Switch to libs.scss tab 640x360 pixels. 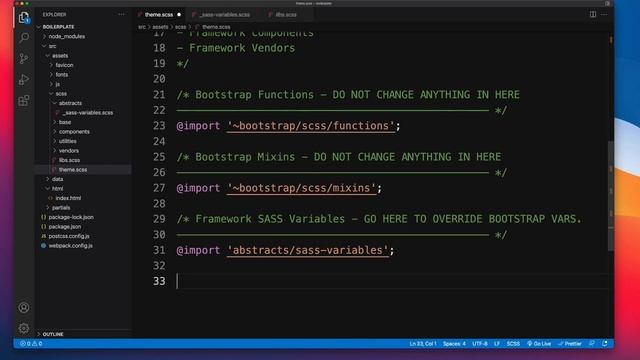(286, 15)
